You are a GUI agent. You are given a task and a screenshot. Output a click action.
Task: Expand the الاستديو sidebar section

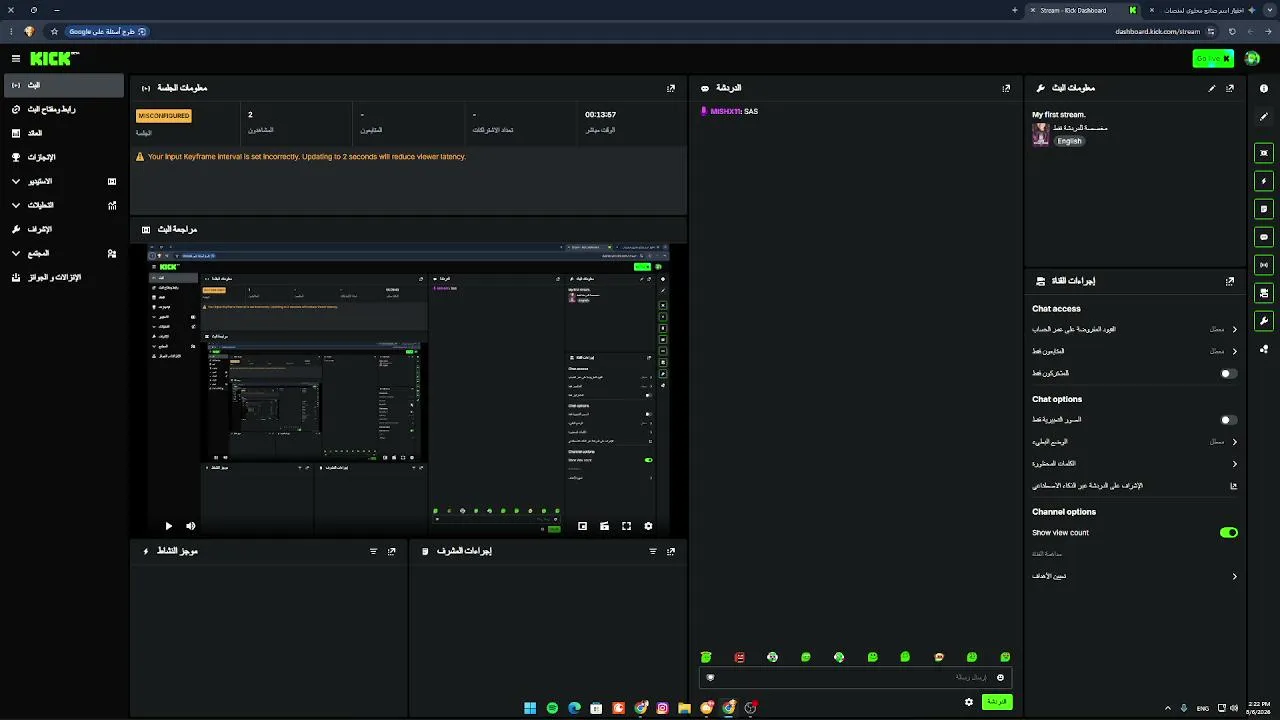click(x=64, y=181)
